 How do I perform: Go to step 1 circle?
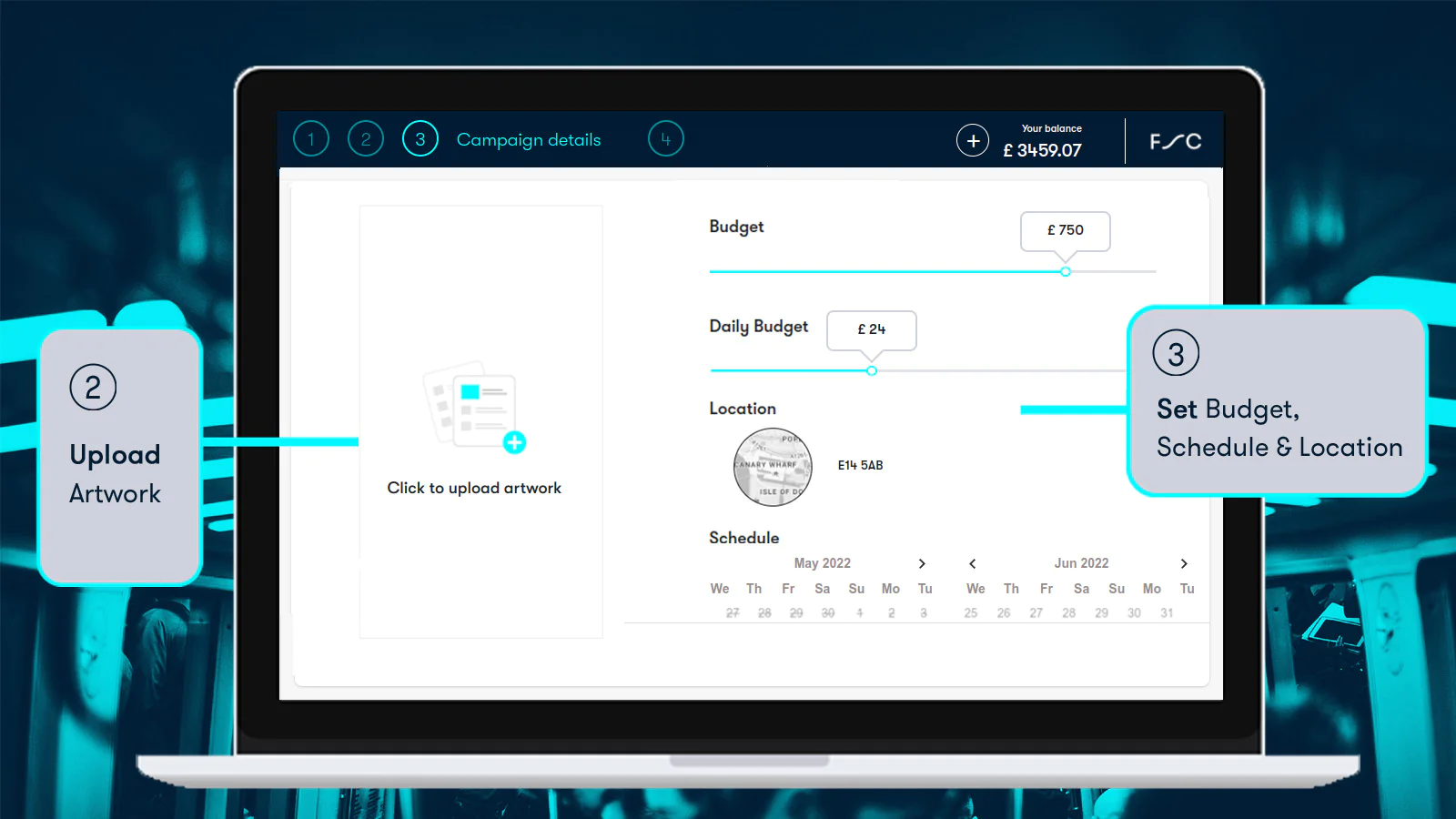tap(311, 139)
